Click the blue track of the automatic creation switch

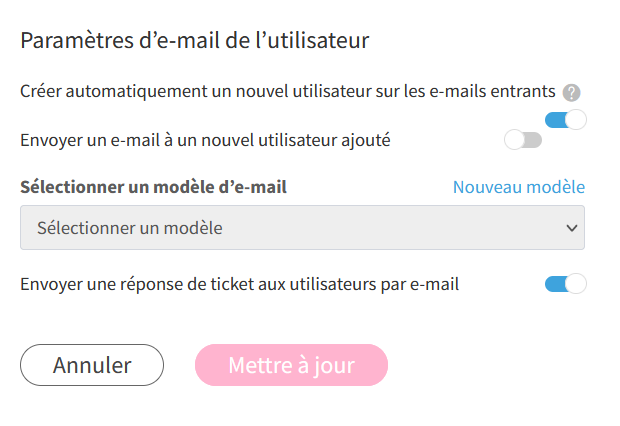[x=556, y=120]
